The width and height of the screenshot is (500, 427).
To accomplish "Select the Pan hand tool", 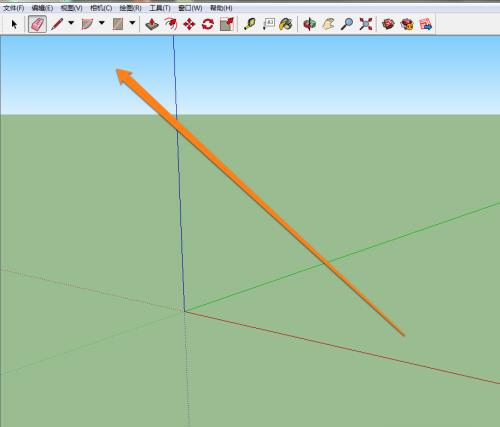I will tap(328, 24).
